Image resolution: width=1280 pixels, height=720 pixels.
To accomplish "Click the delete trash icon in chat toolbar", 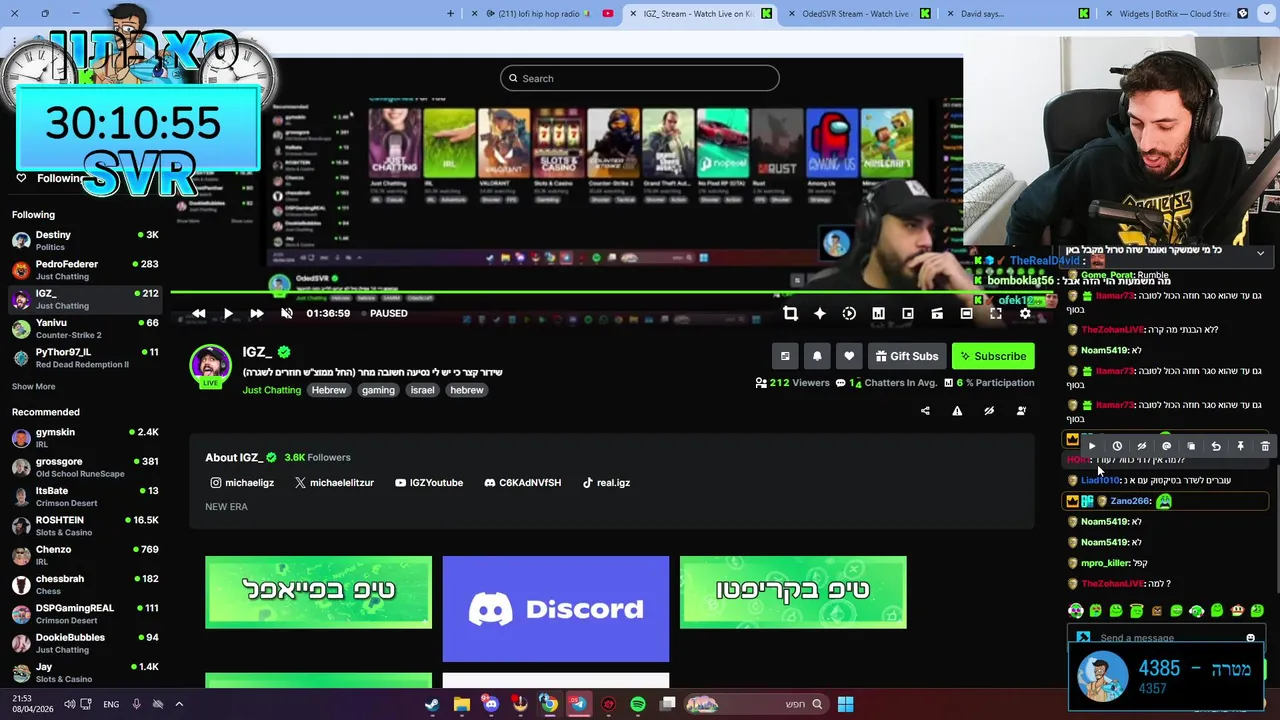I will (1265, 446).
